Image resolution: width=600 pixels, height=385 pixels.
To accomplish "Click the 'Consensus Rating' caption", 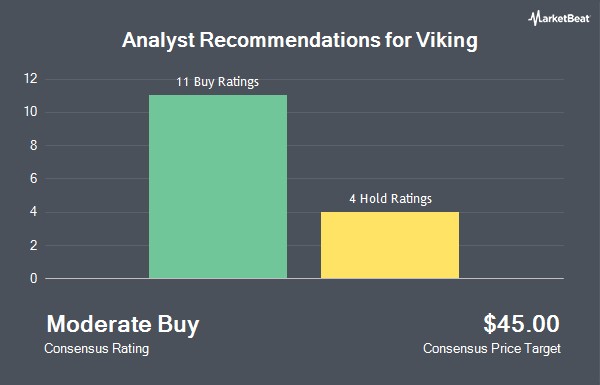I will pyautogui.click(x=96, y=349).
